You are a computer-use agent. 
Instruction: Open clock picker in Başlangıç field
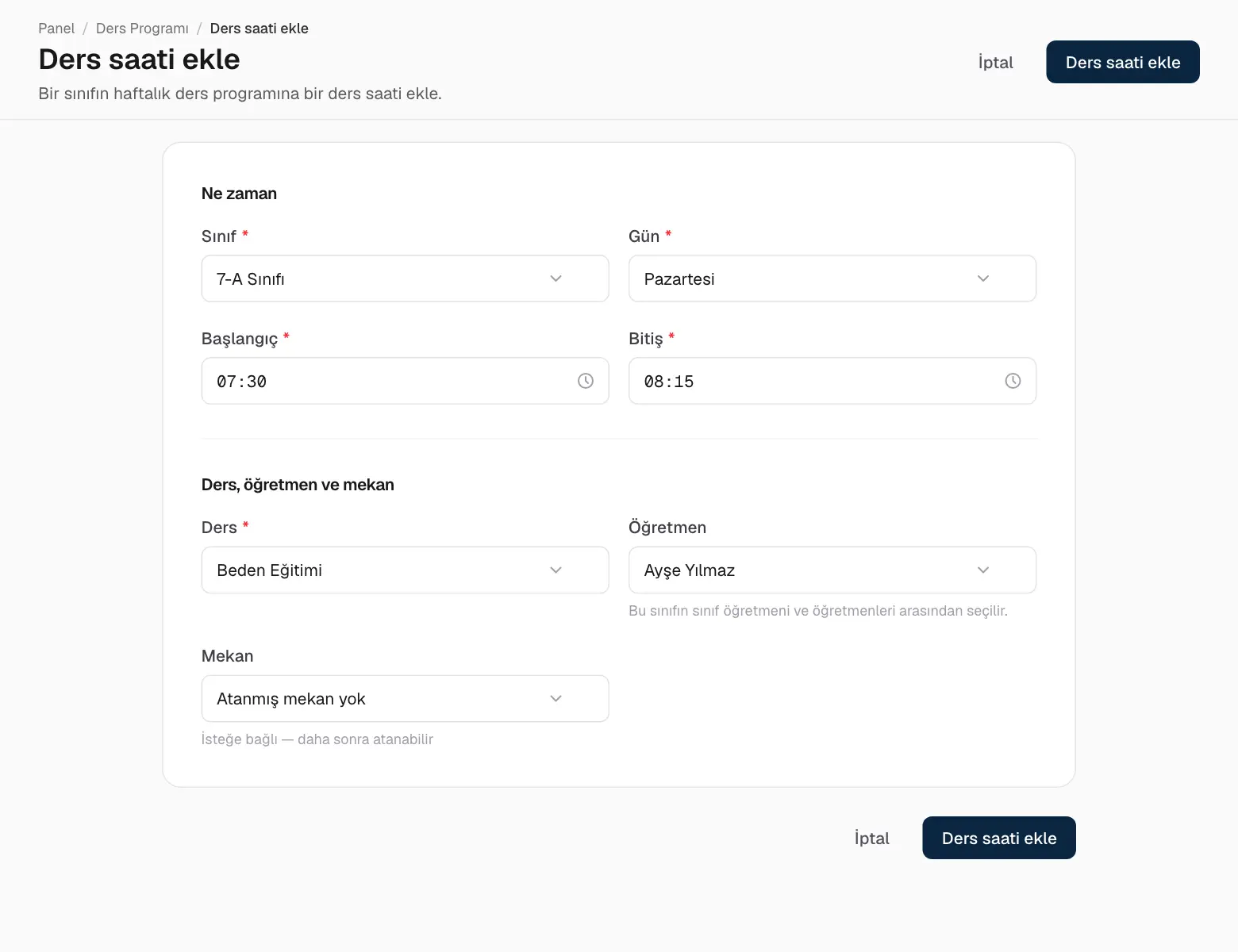pos(586,381)
